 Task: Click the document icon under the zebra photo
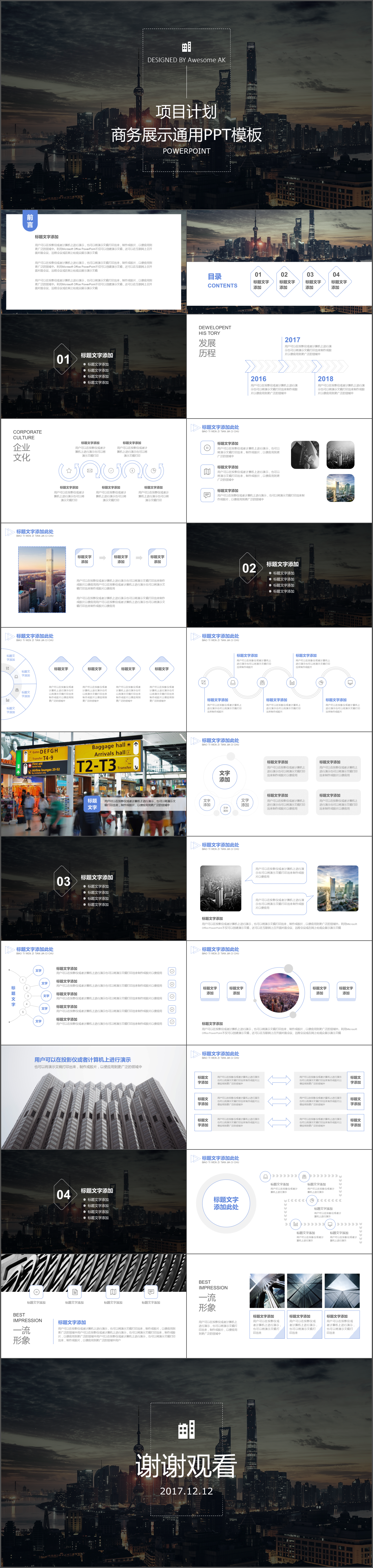74,1292
